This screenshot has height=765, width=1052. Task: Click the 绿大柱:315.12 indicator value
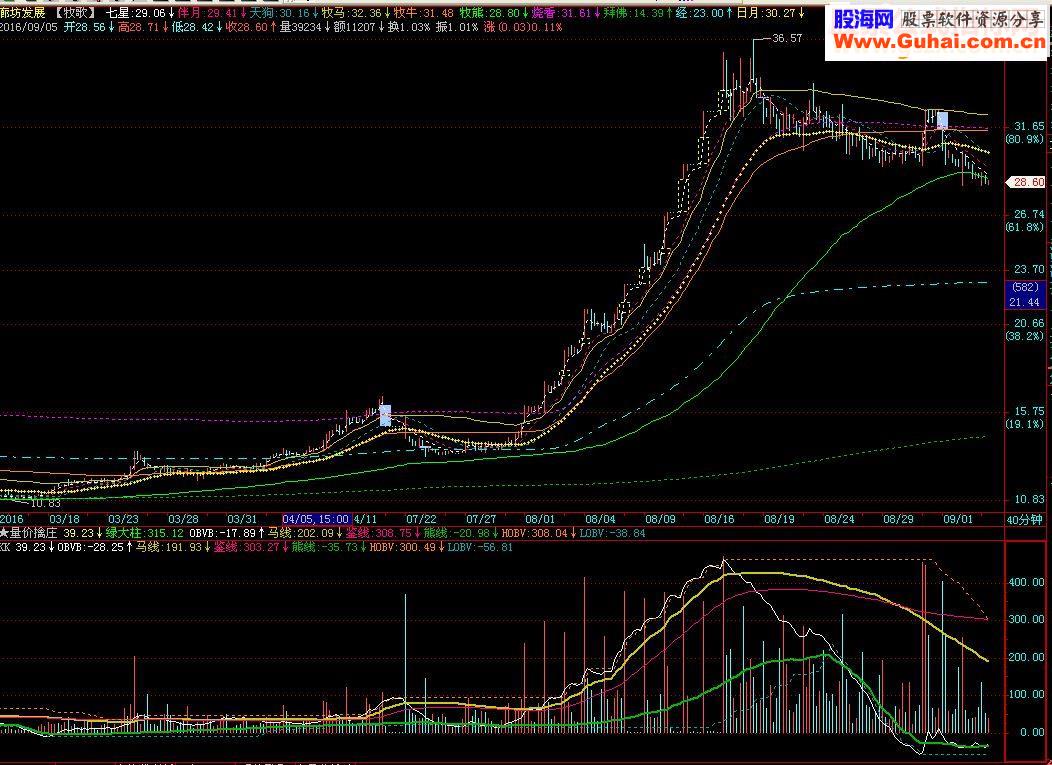pos(144,533)
